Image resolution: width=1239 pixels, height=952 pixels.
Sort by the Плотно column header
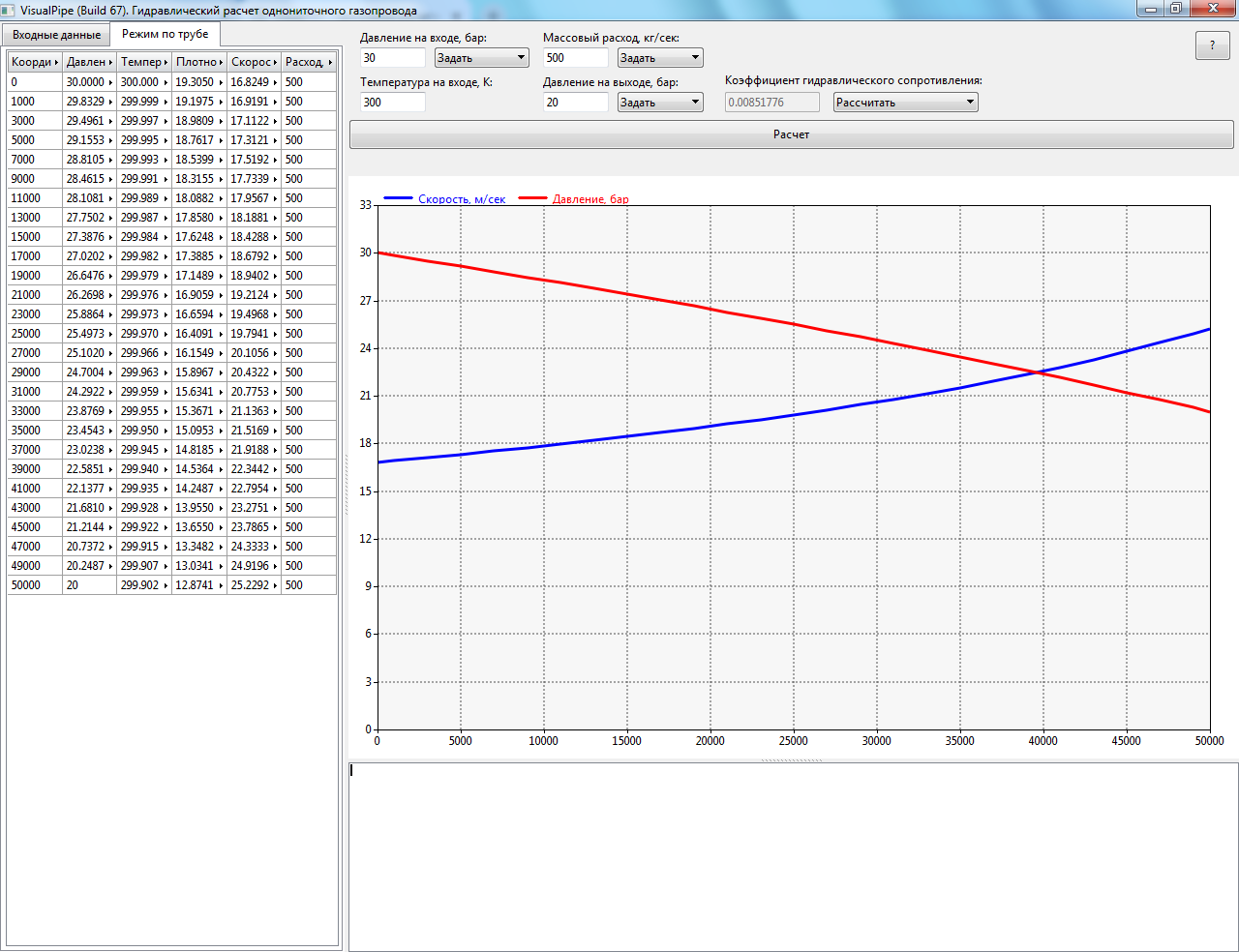coord(199,62)
